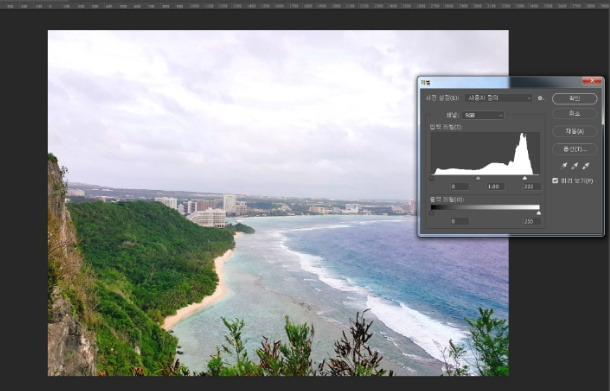Viewport: 610px width, 391px height.
Task: Toggle the 미리 보기(P) preview checkbox
Action: (555, 181)
